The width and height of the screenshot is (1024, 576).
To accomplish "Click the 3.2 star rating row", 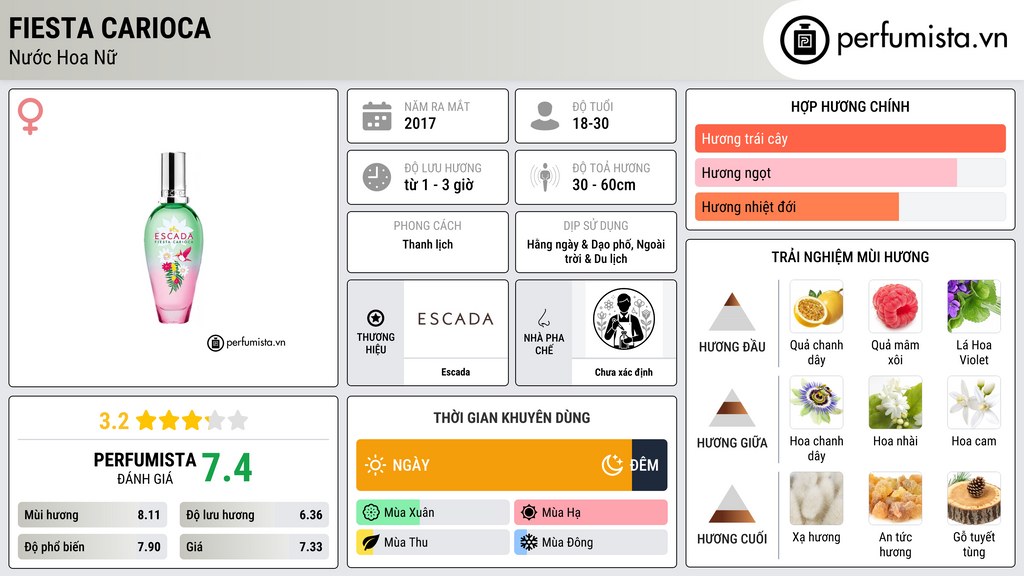I will [174, 421].
